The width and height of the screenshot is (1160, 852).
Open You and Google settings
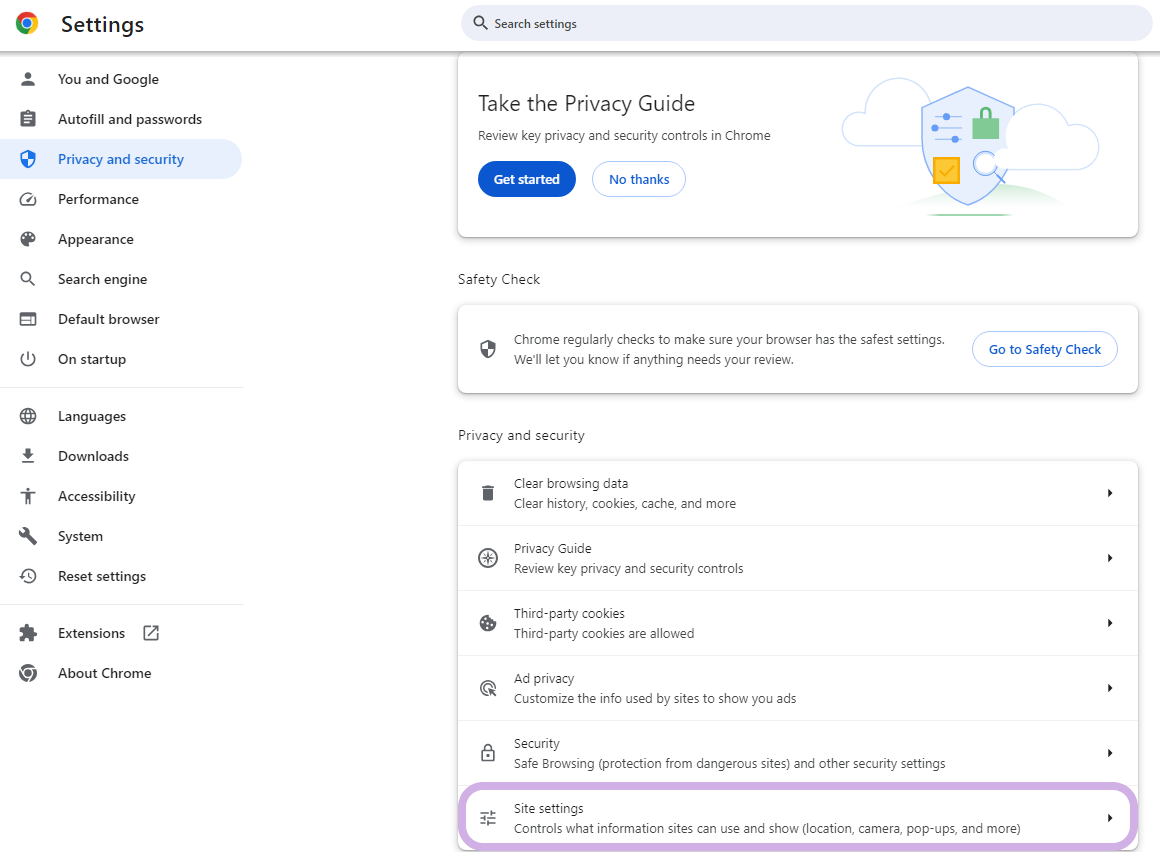121,79
